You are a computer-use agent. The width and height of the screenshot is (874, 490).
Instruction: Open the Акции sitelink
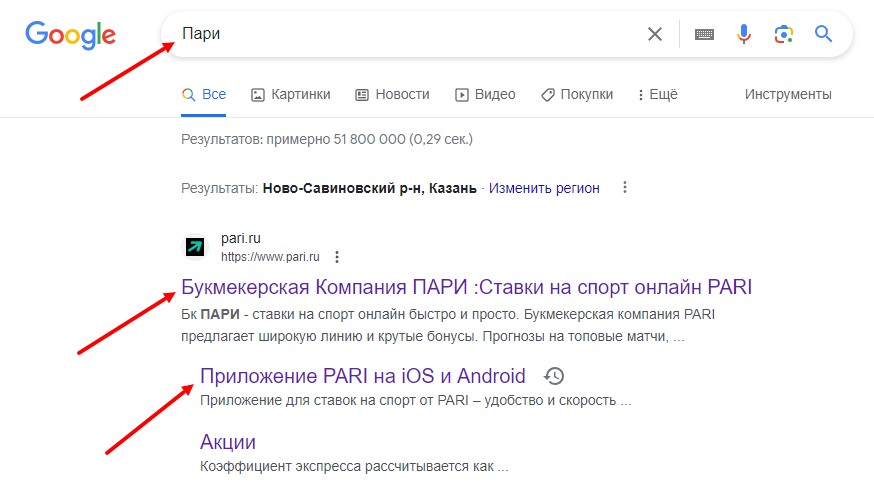228,442
